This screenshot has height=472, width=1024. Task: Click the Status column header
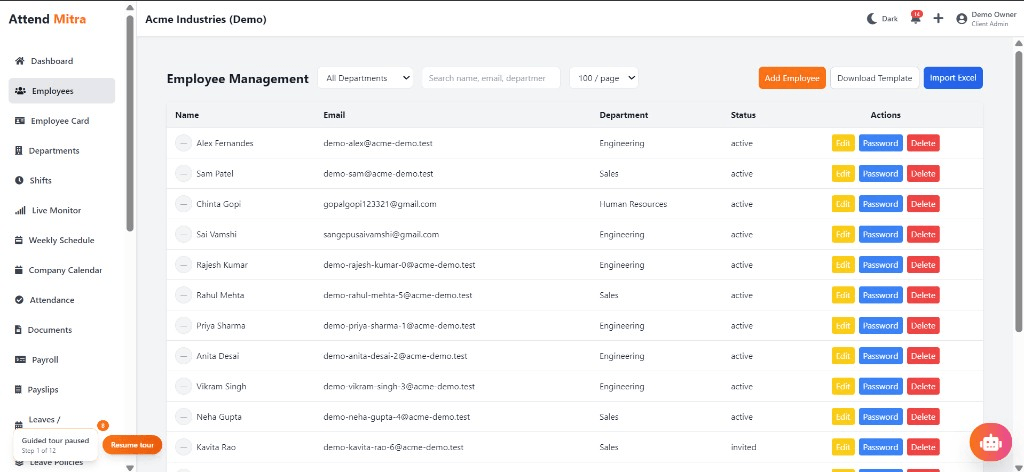(x=743, y=115)
